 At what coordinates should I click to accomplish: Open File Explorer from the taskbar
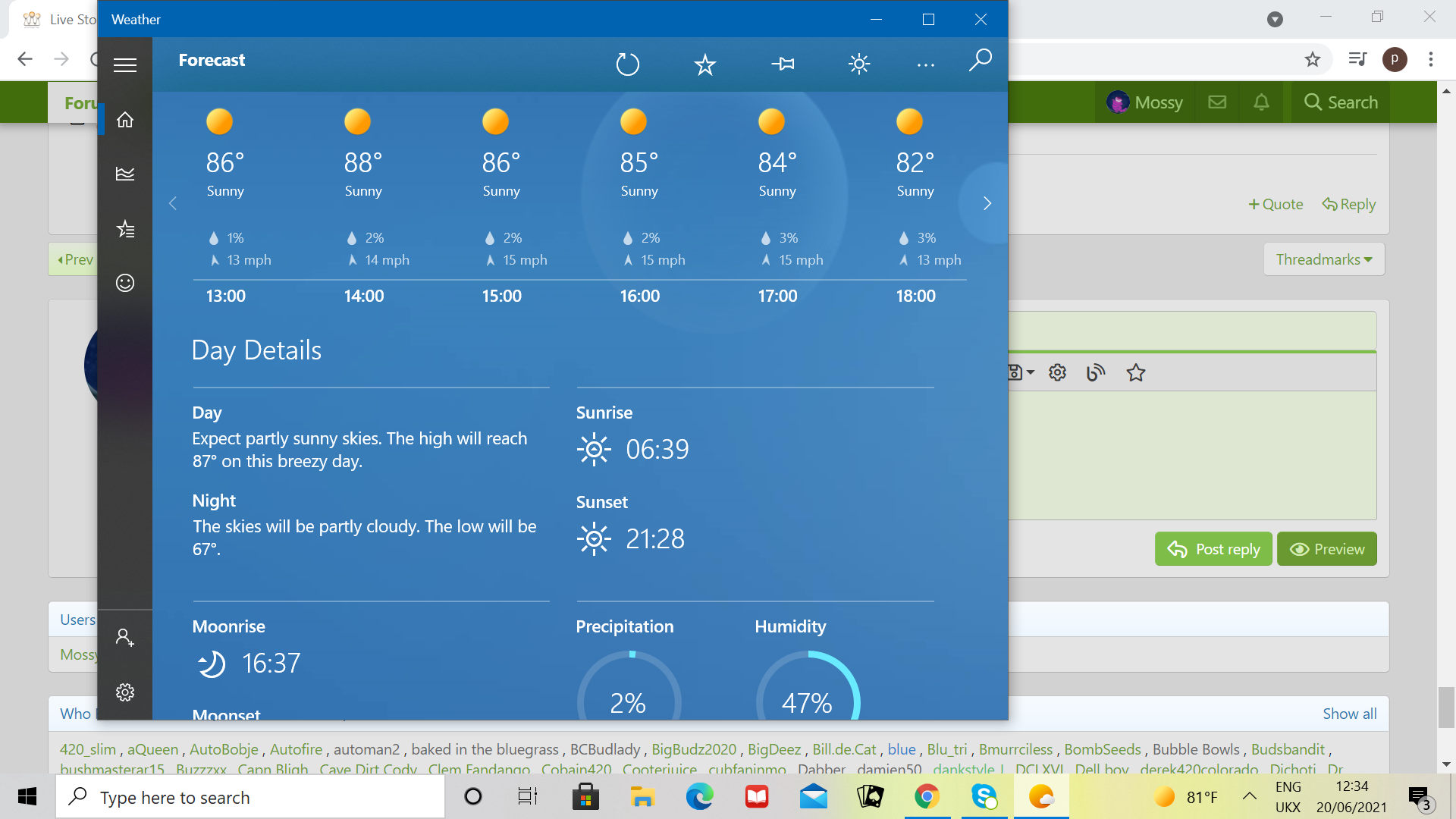point(642,797)
